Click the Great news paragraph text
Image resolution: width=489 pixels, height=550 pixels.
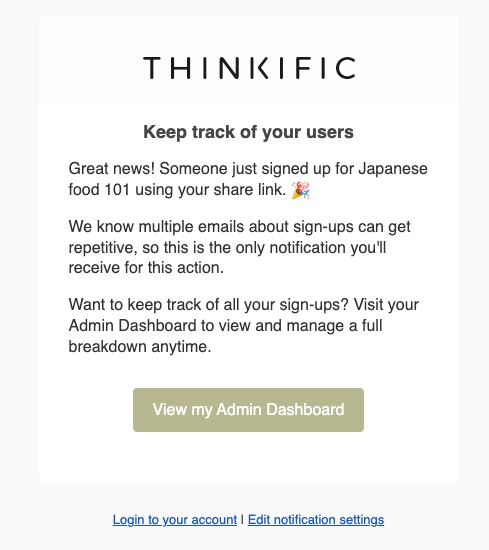[x=248, y=179]
